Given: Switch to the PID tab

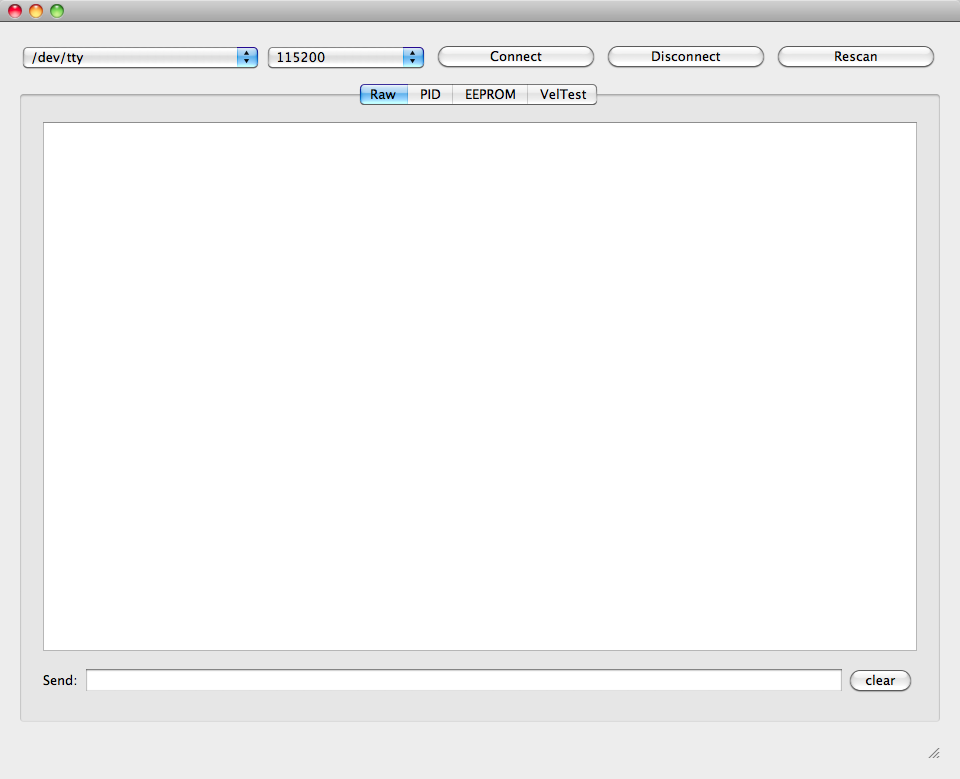Looking at the screenshot, I should point(430,95).
